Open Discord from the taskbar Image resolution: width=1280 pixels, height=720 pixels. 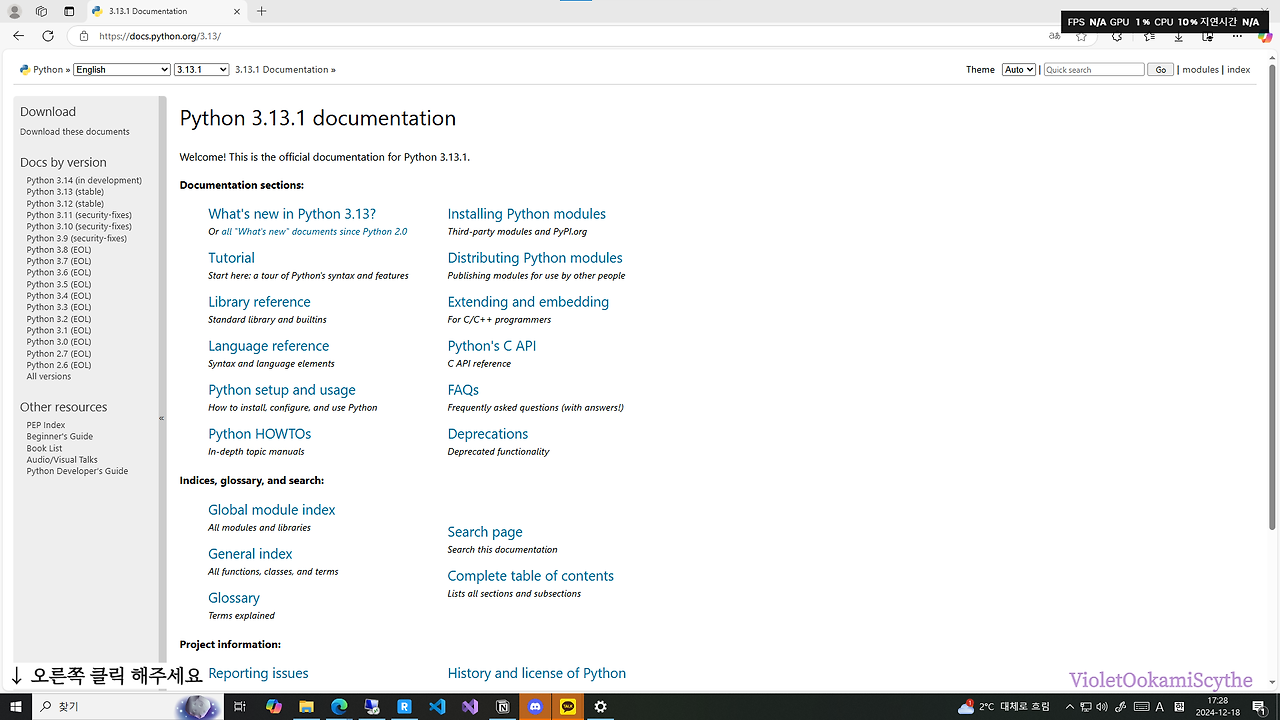[x=535, y=706]
